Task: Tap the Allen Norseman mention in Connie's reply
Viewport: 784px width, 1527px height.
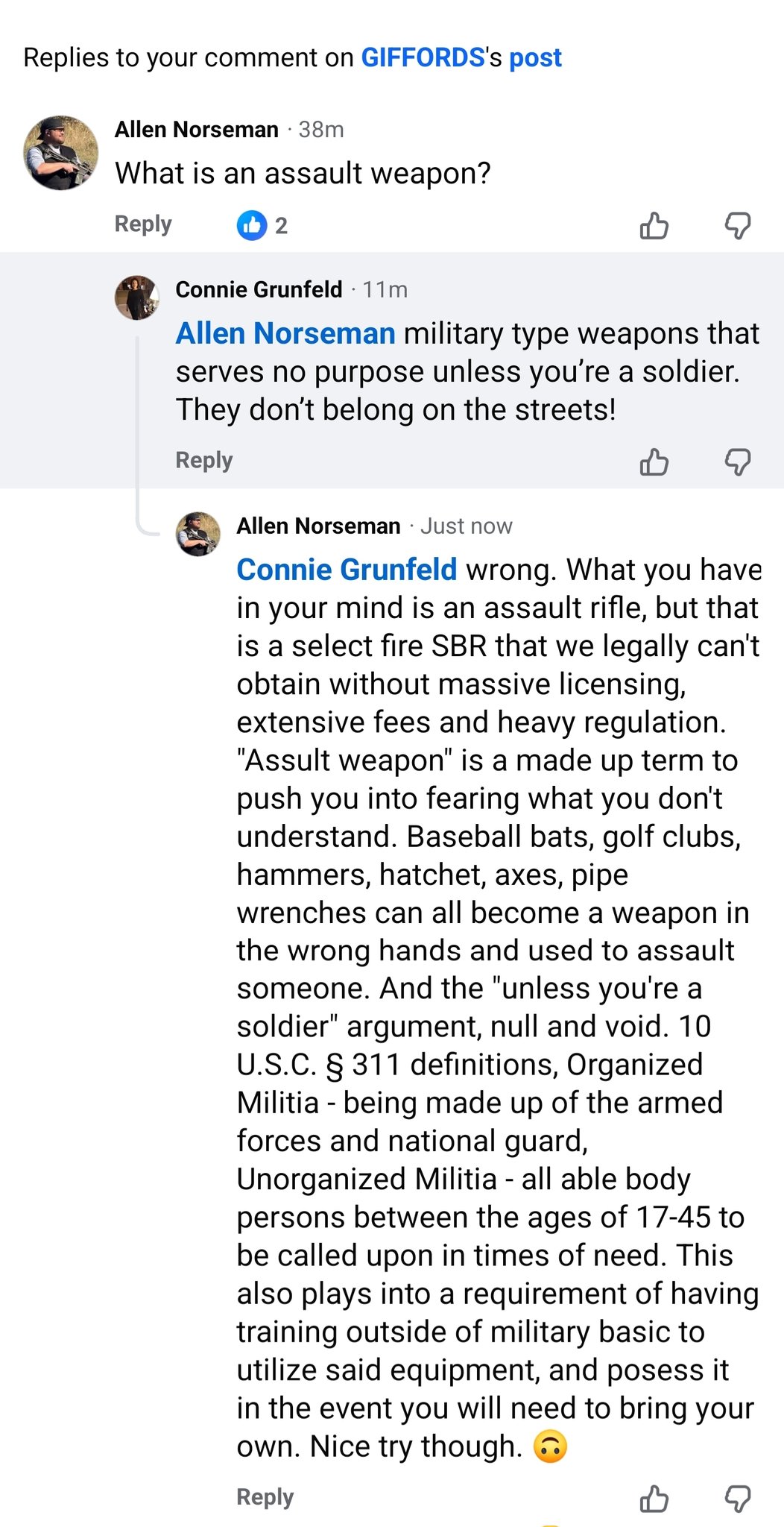Action: point(285,334)
